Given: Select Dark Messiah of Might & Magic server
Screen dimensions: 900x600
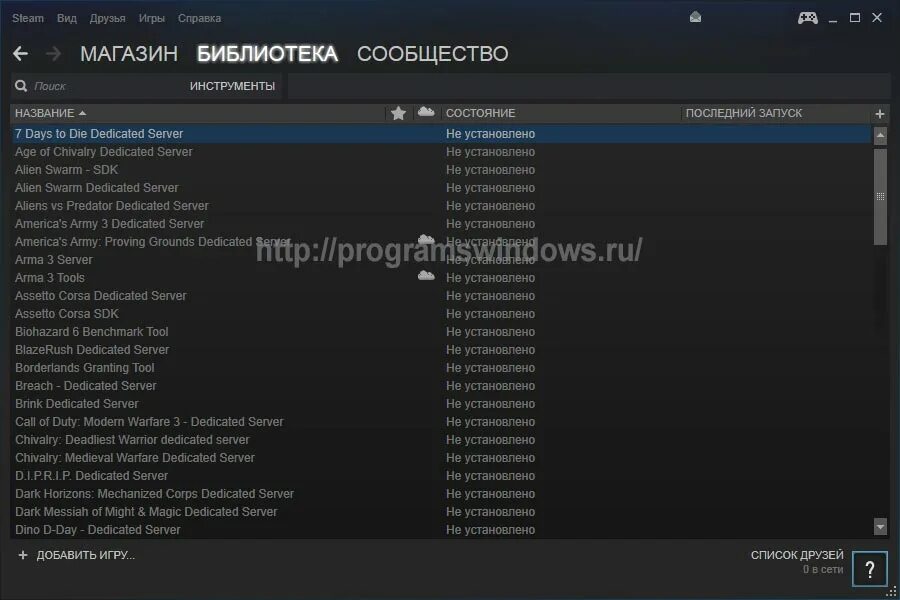Looking at the screenshot, I should [x=441, y=512].
